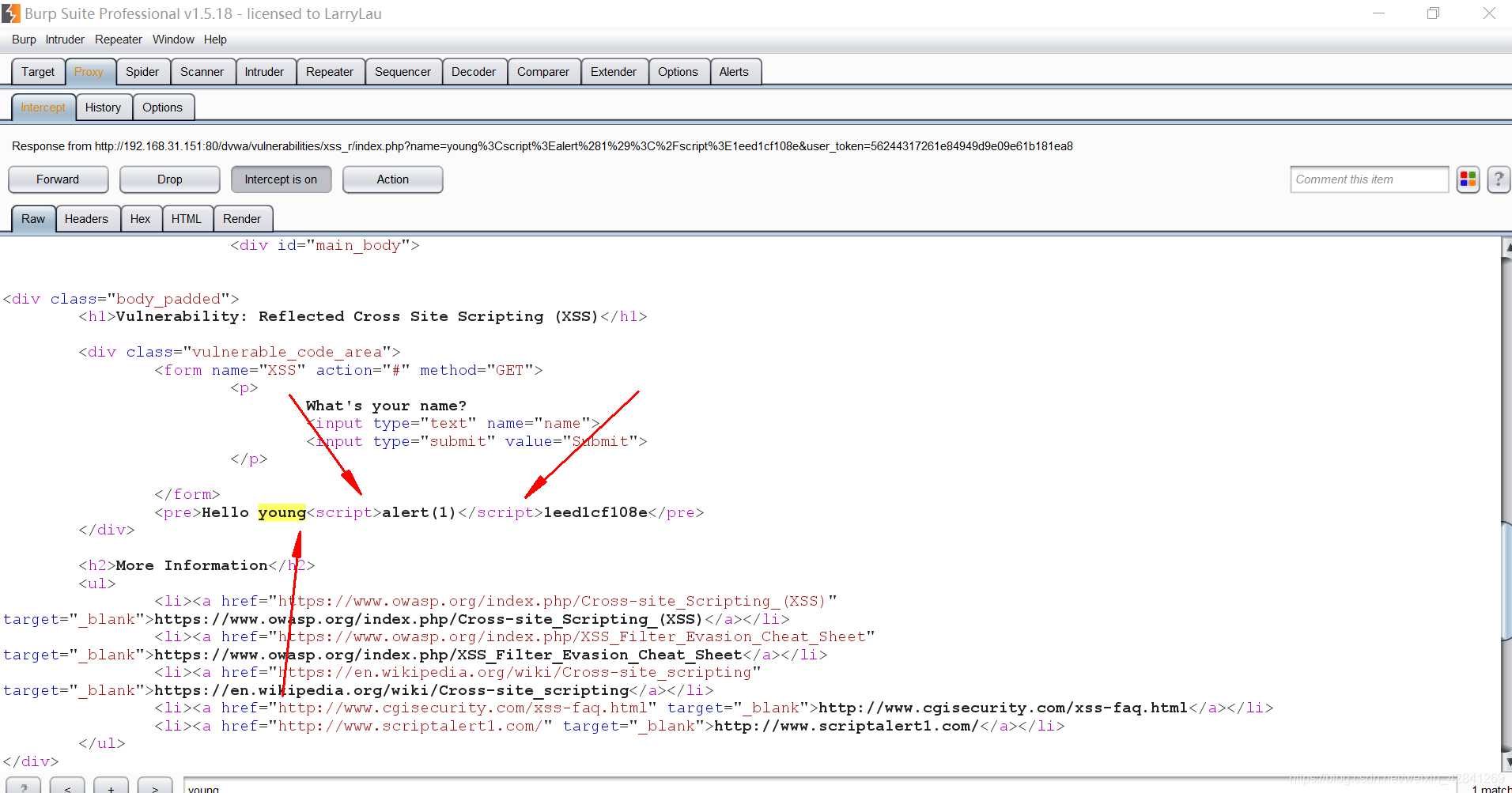Open the Decoder tab
The image size is (1512, 793).
pyautogui.click(x=474, y=72)
